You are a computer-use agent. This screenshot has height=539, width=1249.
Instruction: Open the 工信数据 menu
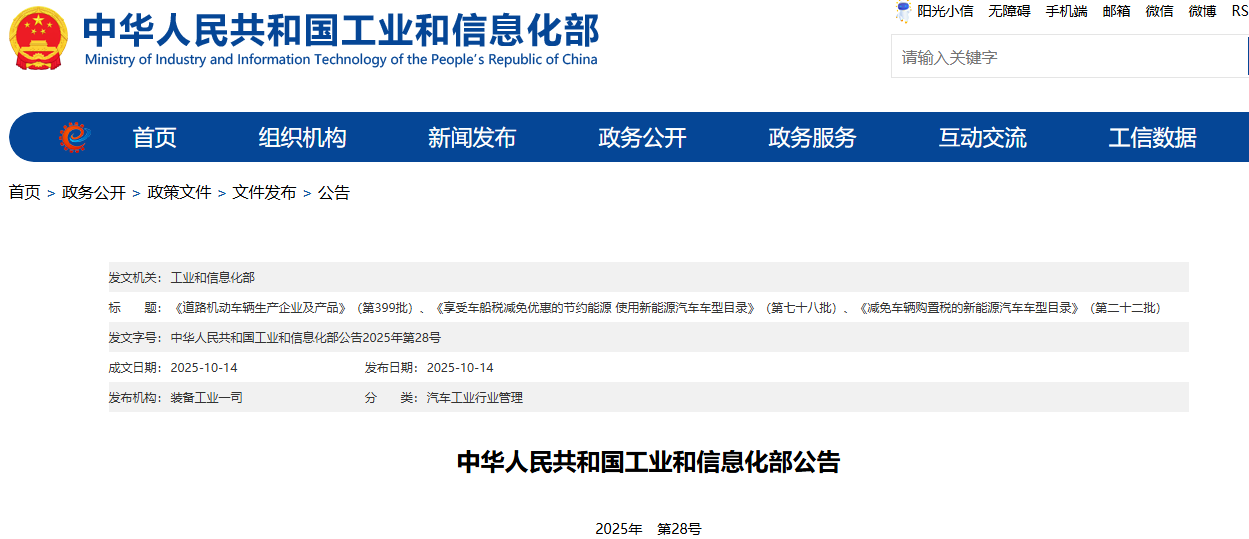(1152, 138)
